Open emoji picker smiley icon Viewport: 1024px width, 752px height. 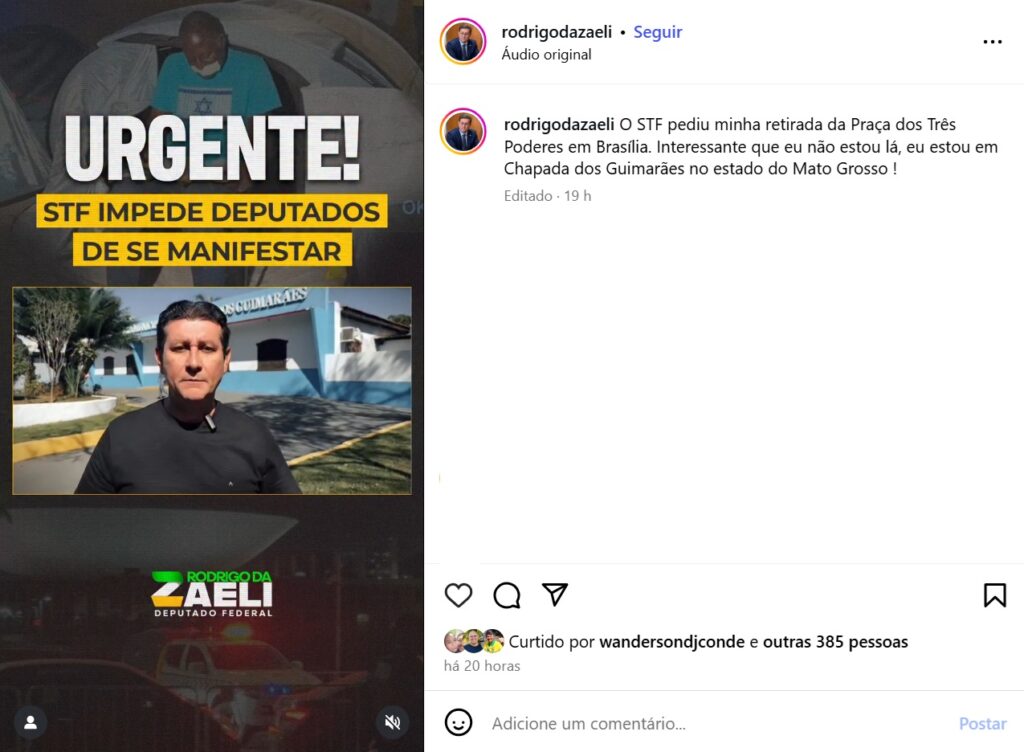coord(458,723)
